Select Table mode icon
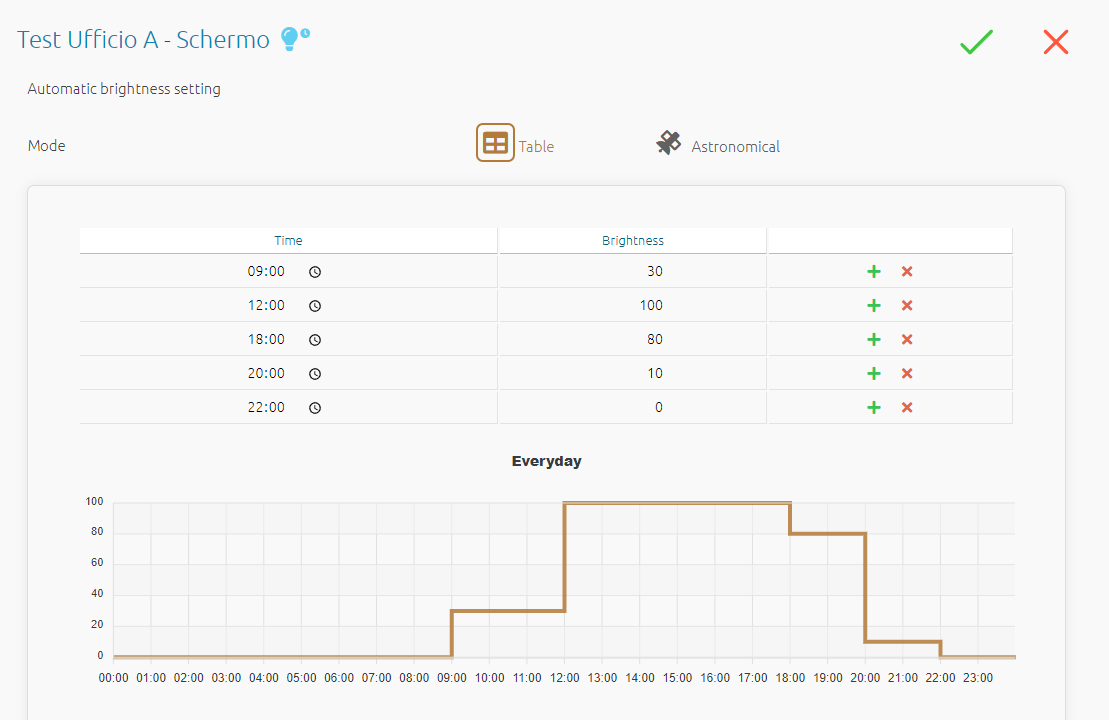Image resolution: width=1109 pixels, height=720 pixels. coord(495,143)
